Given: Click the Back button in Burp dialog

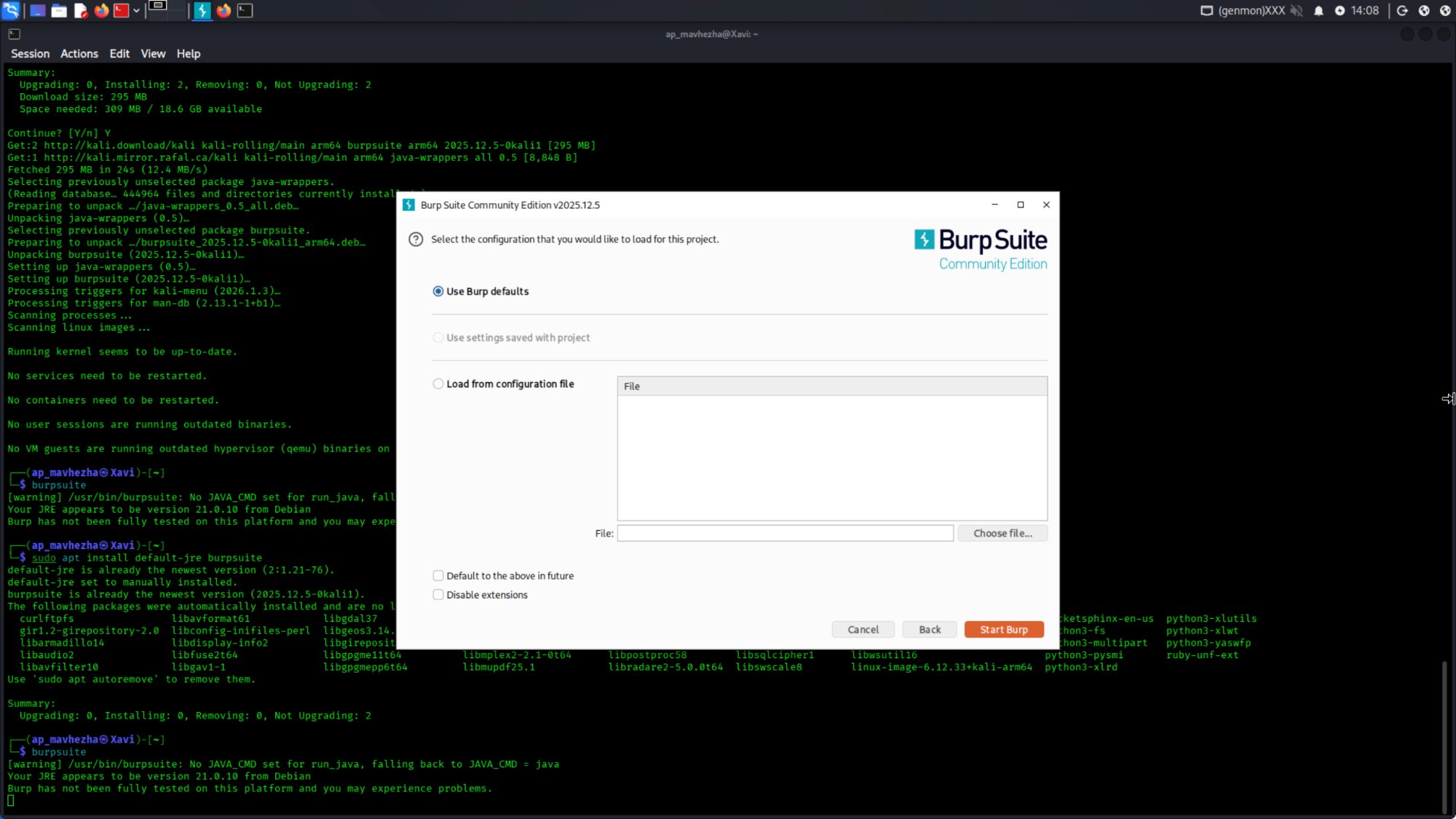Looking at the screenshot, I should coord(930,630).
